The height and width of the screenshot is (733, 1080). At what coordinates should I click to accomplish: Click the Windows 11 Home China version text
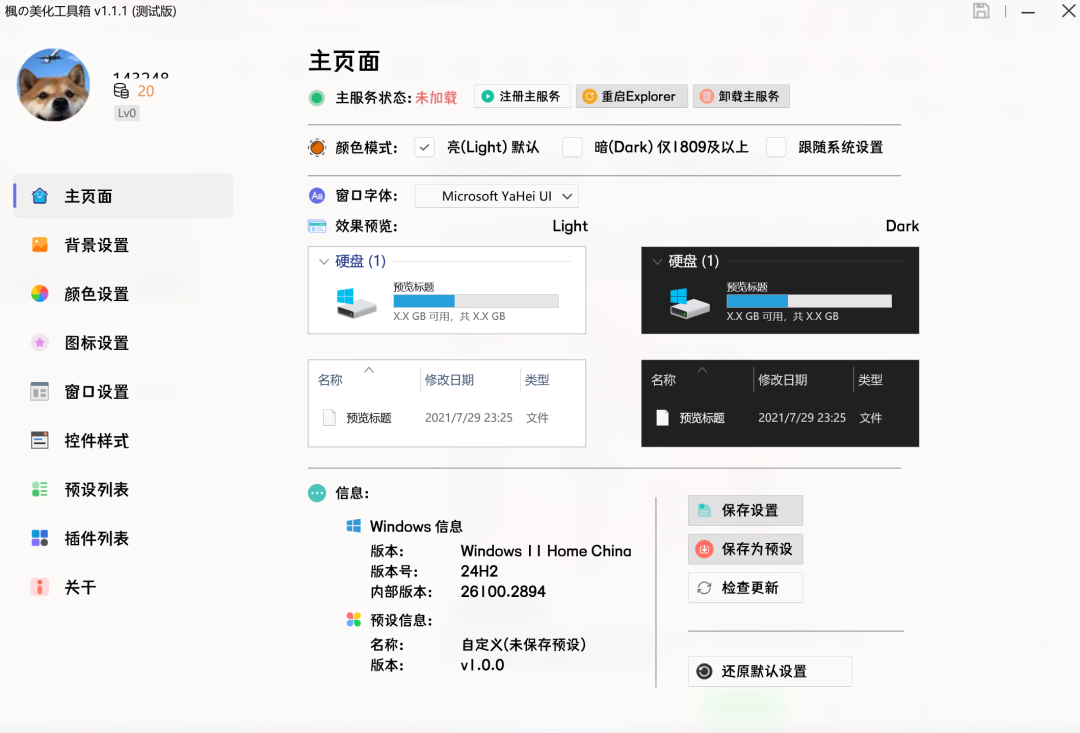[546, 551]
